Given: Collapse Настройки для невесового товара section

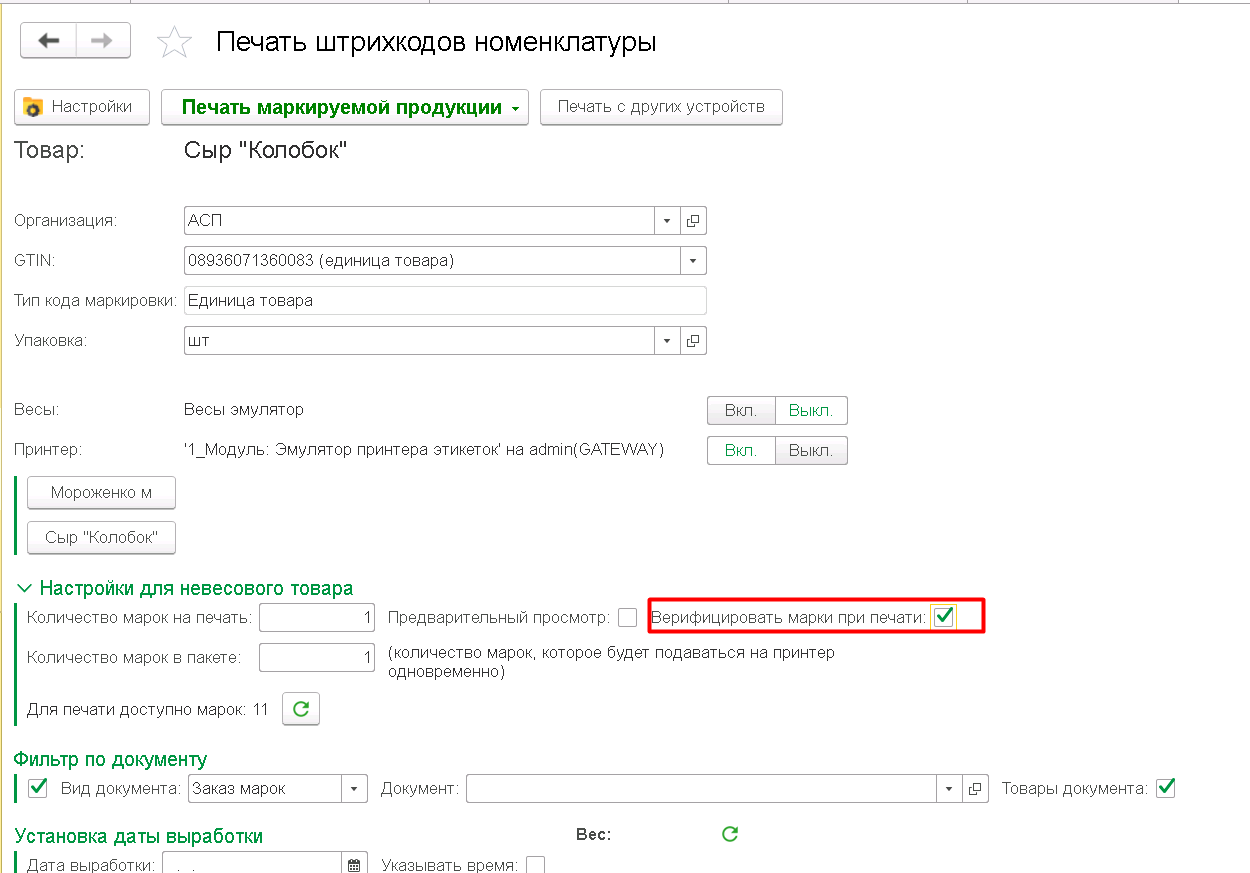Looking at the screenshot, I should [24, 589].
